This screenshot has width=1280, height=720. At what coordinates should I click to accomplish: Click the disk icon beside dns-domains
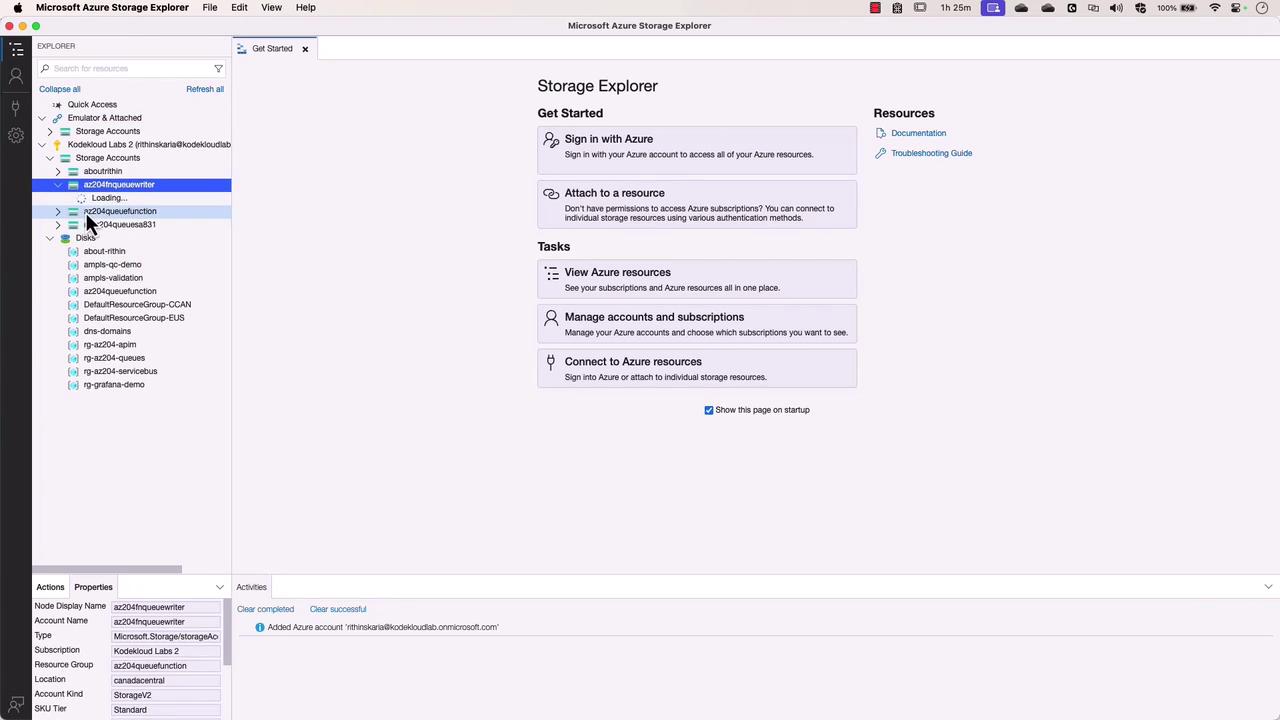(73, 332)
